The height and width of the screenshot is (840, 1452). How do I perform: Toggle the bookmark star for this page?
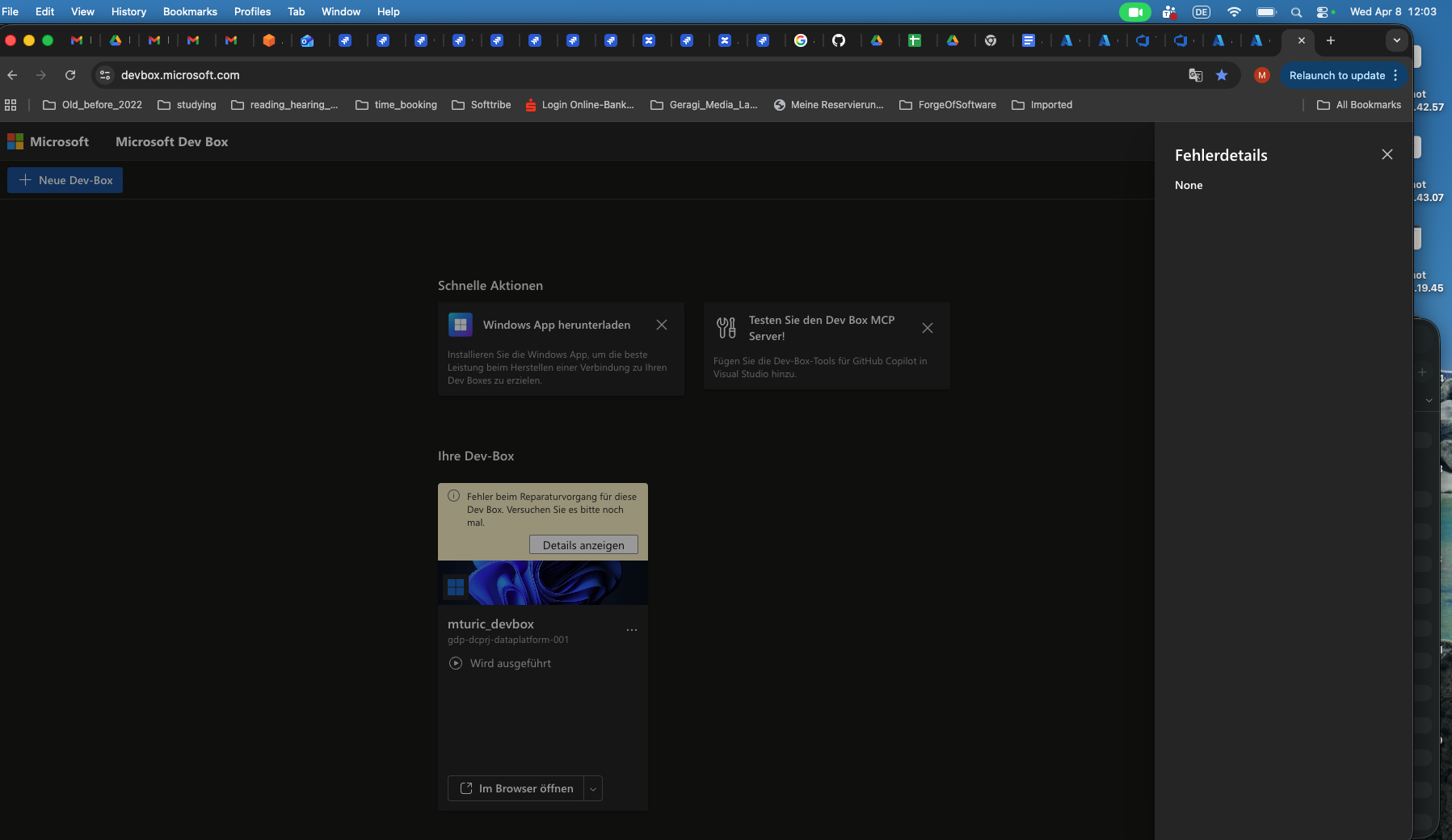(x=1222, y=75)
